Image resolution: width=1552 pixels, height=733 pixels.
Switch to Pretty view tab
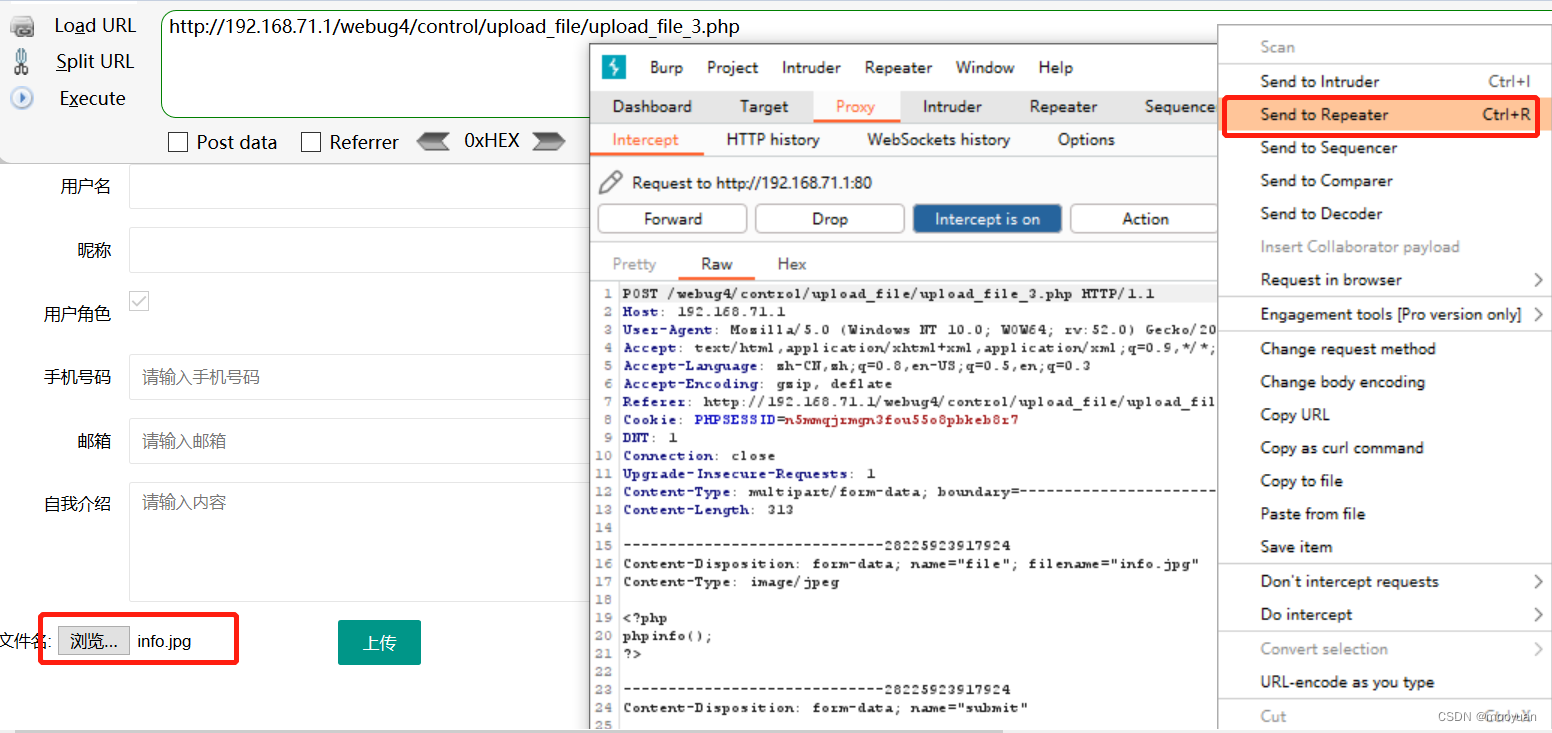click(x=634, y=264)
